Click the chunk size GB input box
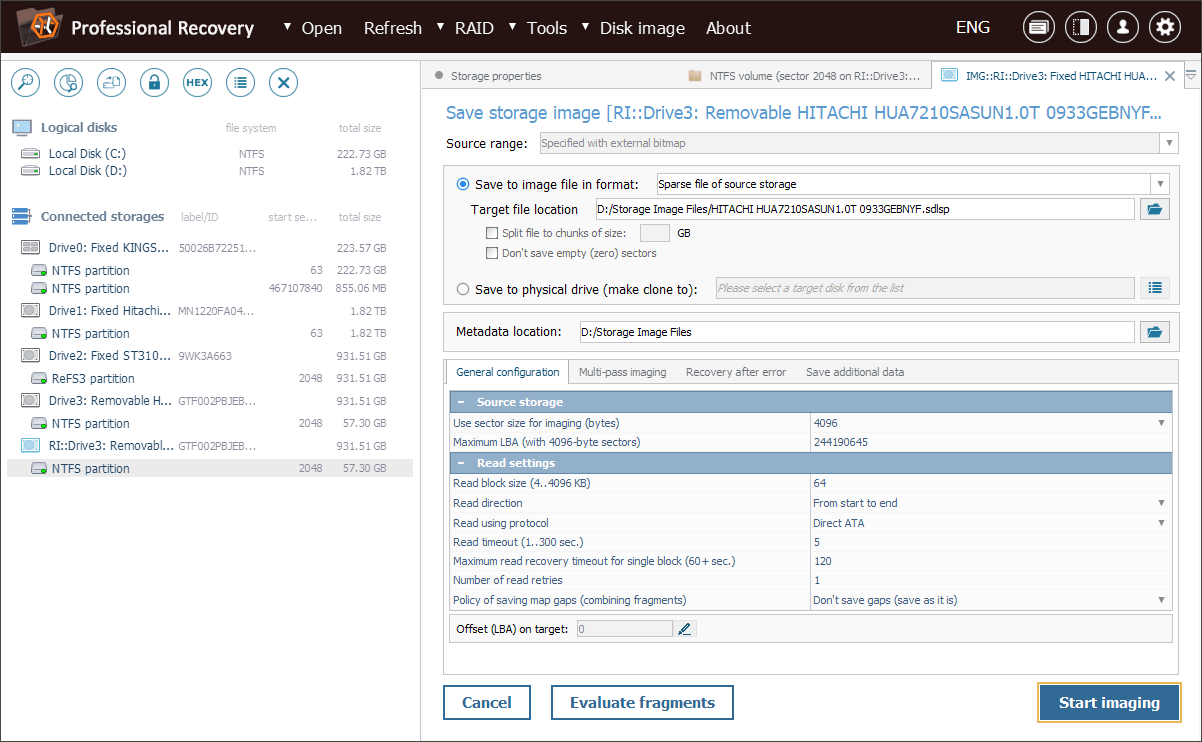 [655, 233]
